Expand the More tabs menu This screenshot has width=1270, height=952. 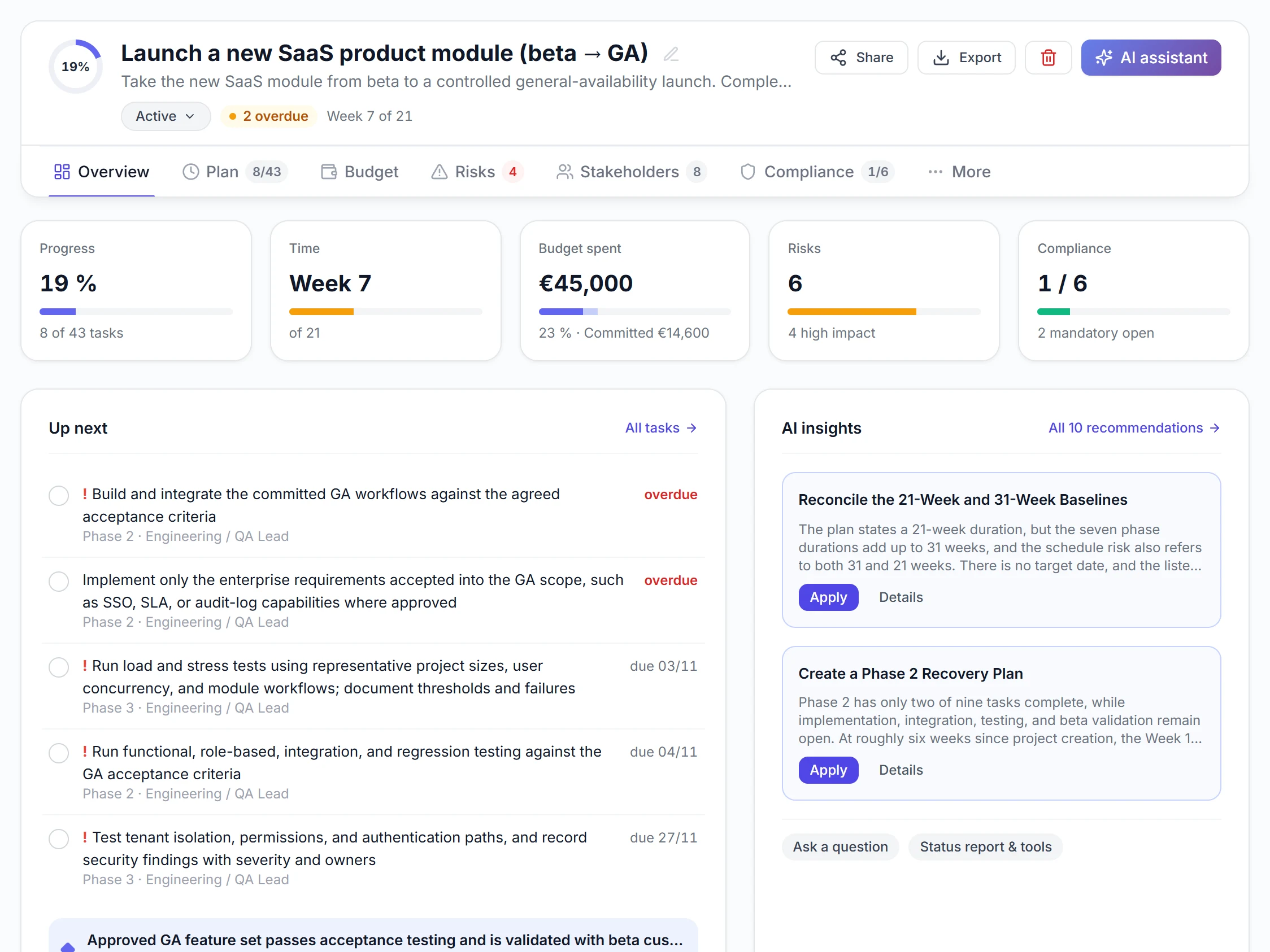tap(959, 172)
